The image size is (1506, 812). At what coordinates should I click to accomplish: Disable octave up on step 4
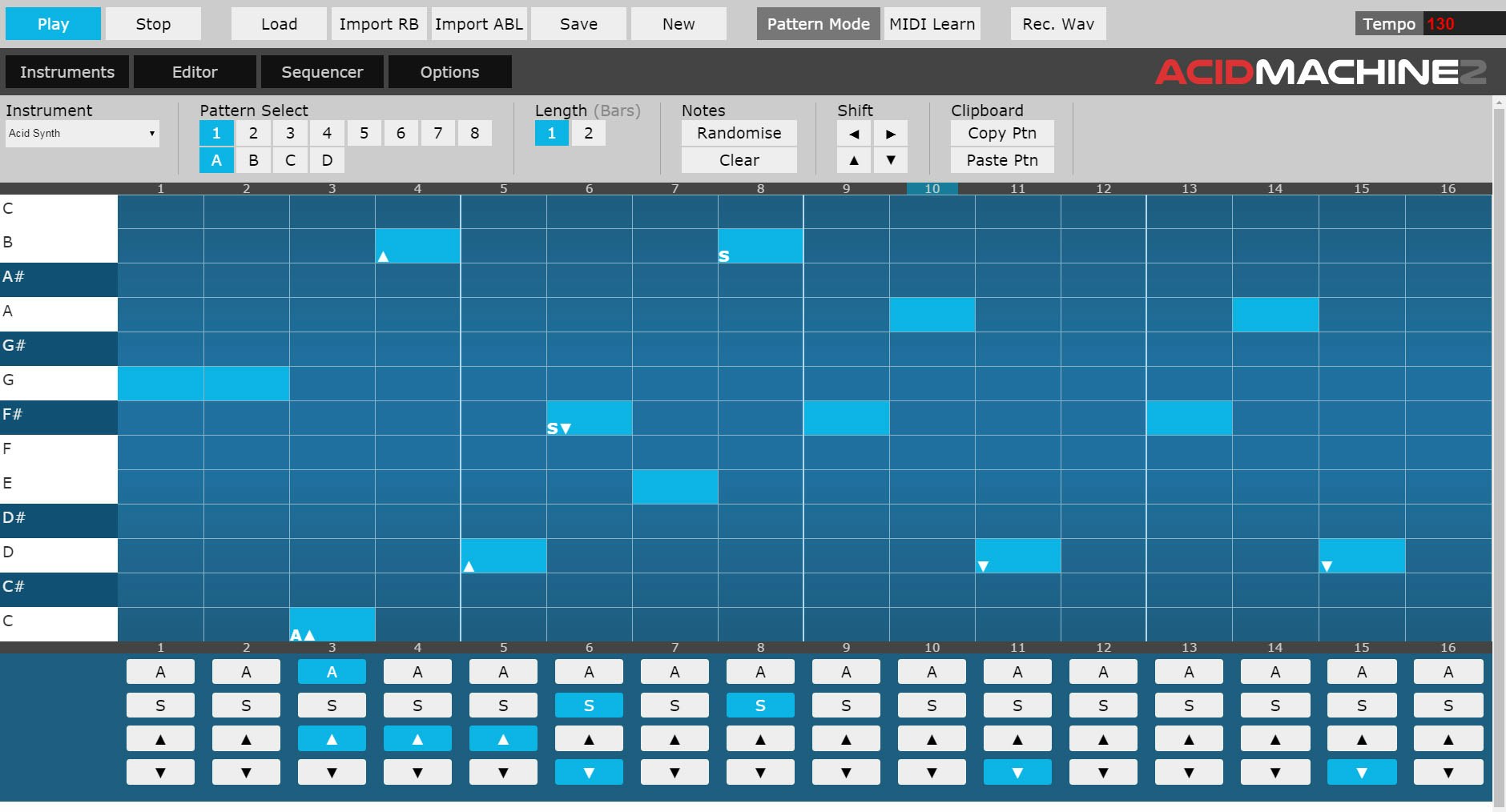pyautogui.click(x=417, y=739)
